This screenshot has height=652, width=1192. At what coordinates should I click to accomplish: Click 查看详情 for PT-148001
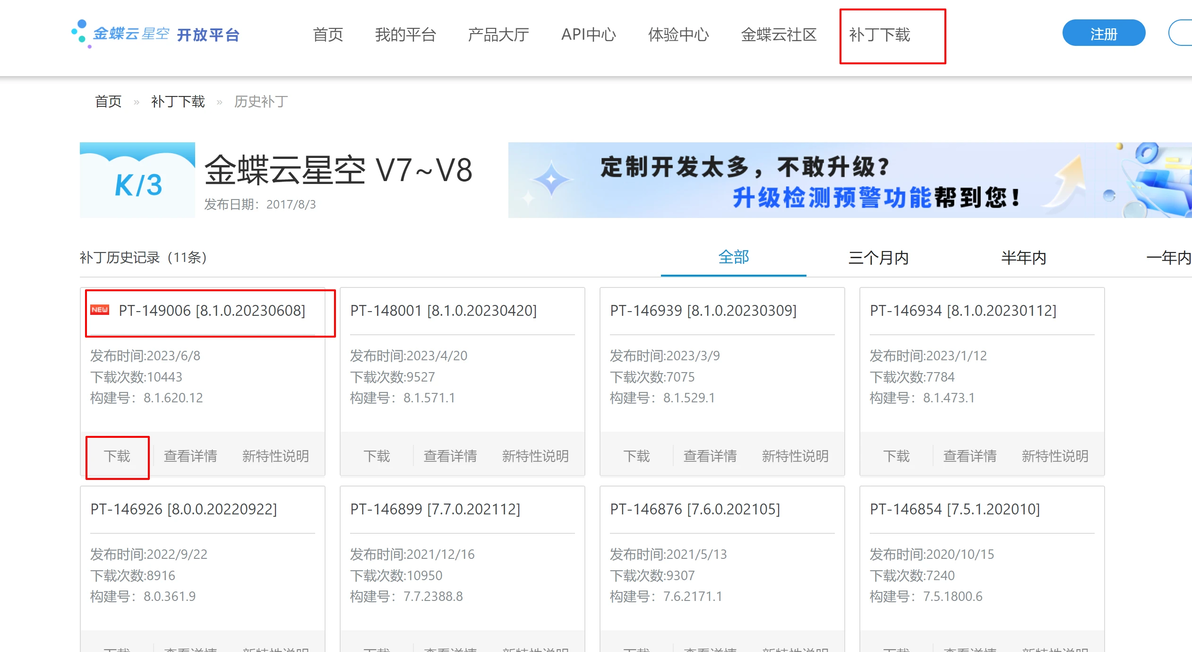[450, 456]
